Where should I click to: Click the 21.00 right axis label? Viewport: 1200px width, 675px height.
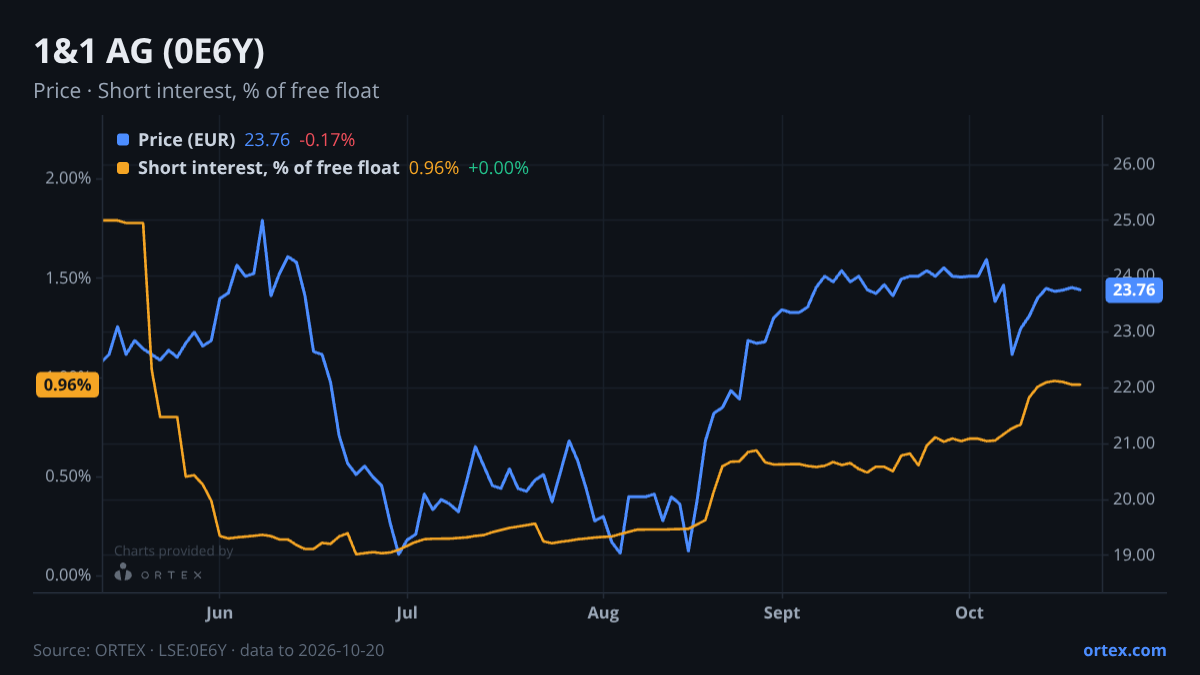click(x=1134, y=443)
